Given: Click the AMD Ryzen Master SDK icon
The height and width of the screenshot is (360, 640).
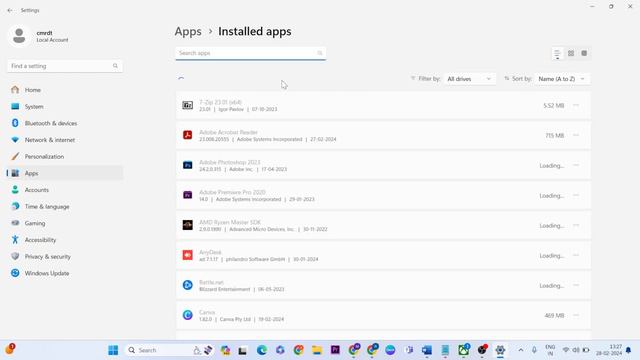Looking at the screenshot, I should (187, 225).
